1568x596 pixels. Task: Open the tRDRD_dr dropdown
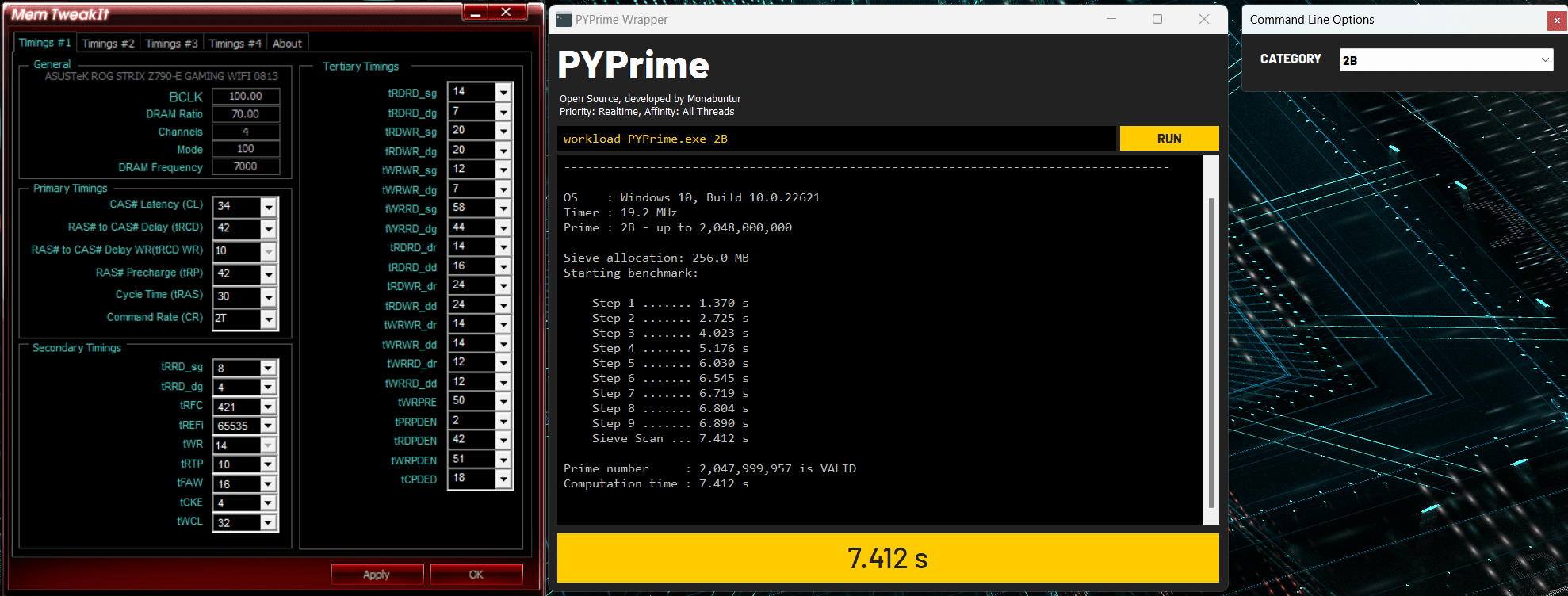(503, 247)
